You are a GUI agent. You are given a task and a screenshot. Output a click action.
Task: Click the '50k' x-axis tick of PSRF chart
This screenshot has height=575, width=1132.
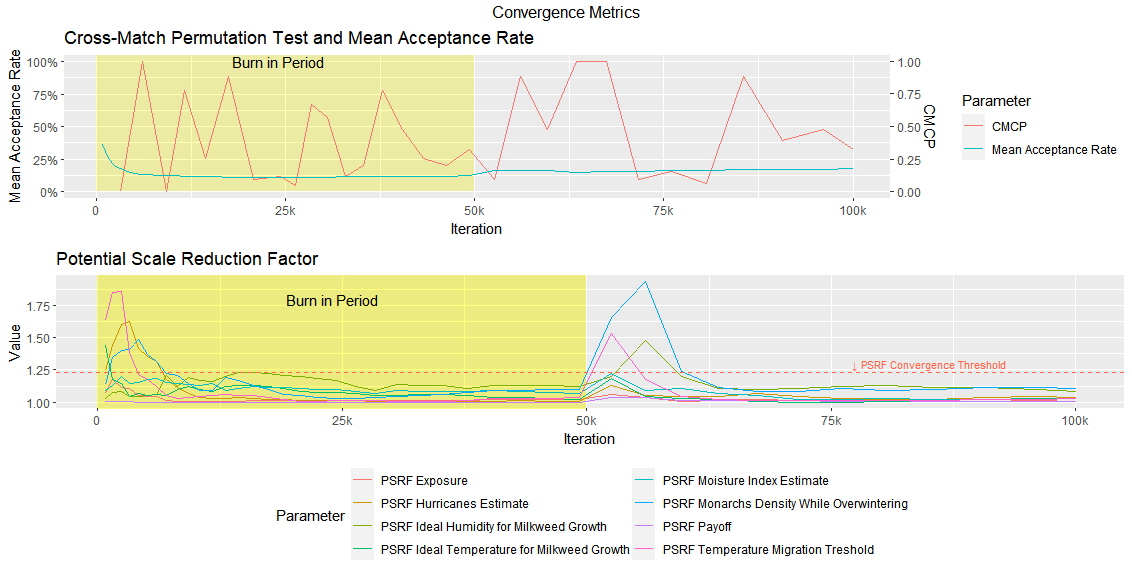tap(586, 421)
